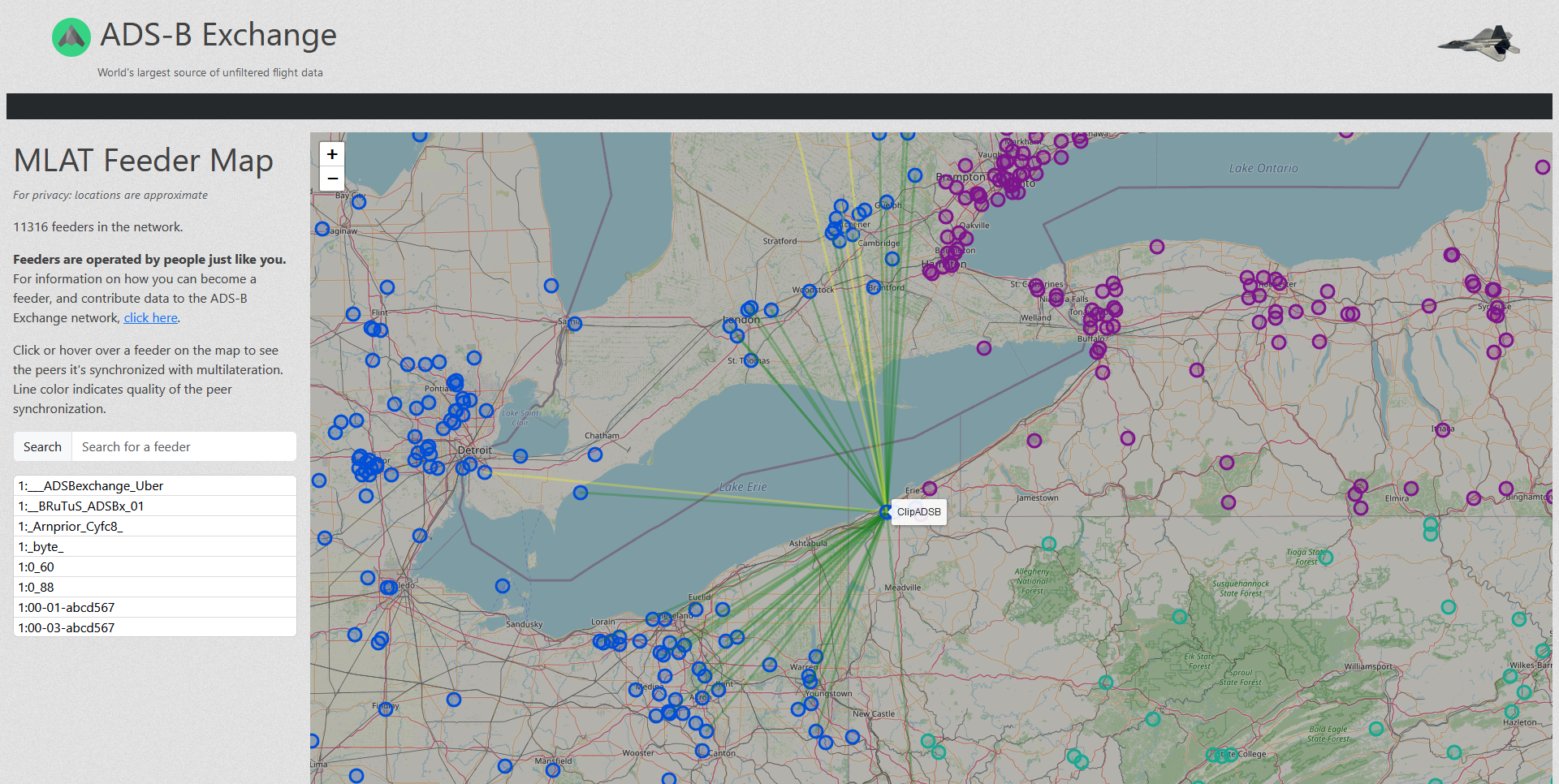1559x784 pixels.
Task: Select feeder 1:00-03-abcd567
Action: [x=155, y=628]
